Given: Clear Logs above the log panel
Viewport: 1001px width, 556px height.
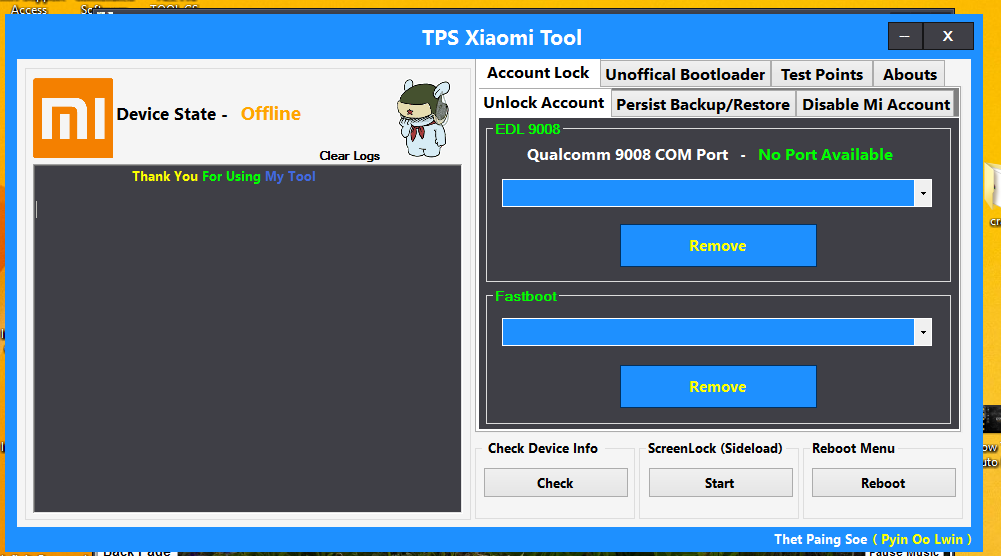Looking at the screenshot, I should [349, 156].
